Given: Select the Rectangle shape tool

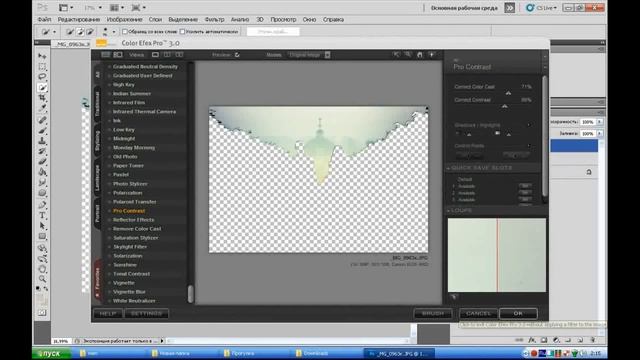Looking at the screenshot, I should [x=42, y=236].
